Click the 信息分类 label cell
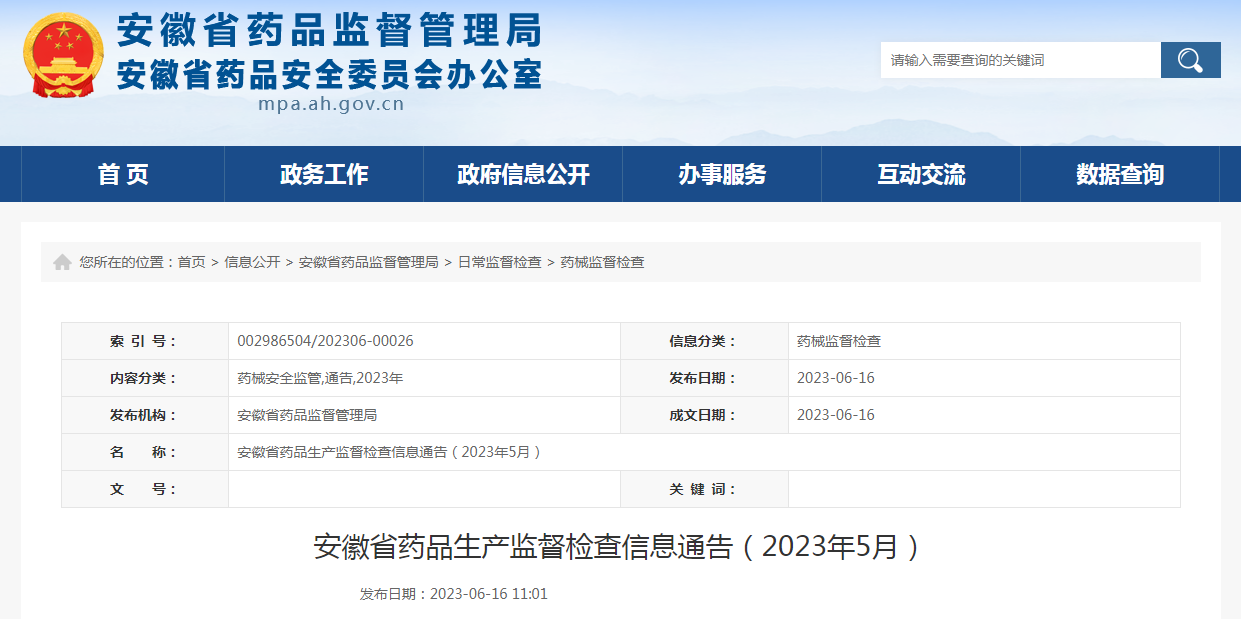 (x=704, y=341)
